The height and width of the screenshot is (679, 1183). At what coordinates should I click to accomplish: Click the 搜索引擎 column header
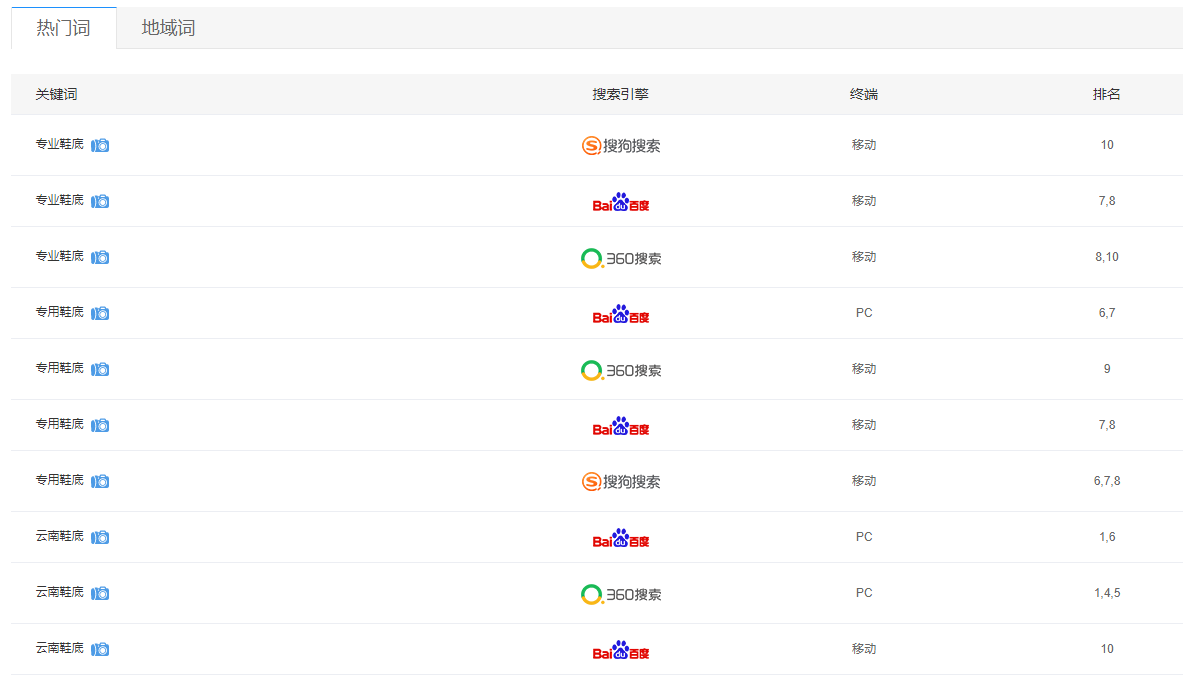pyautogui.click(x=621, y=94)
